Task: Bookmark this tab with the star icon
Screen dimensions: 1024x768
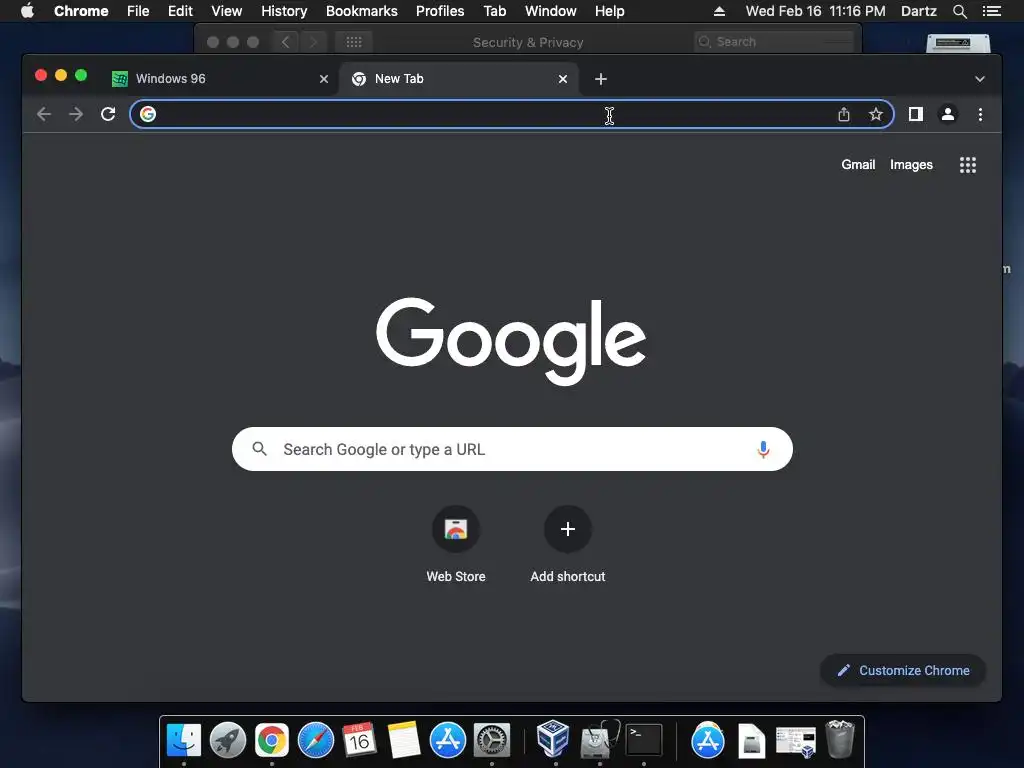Action: (x=876, y=114)
